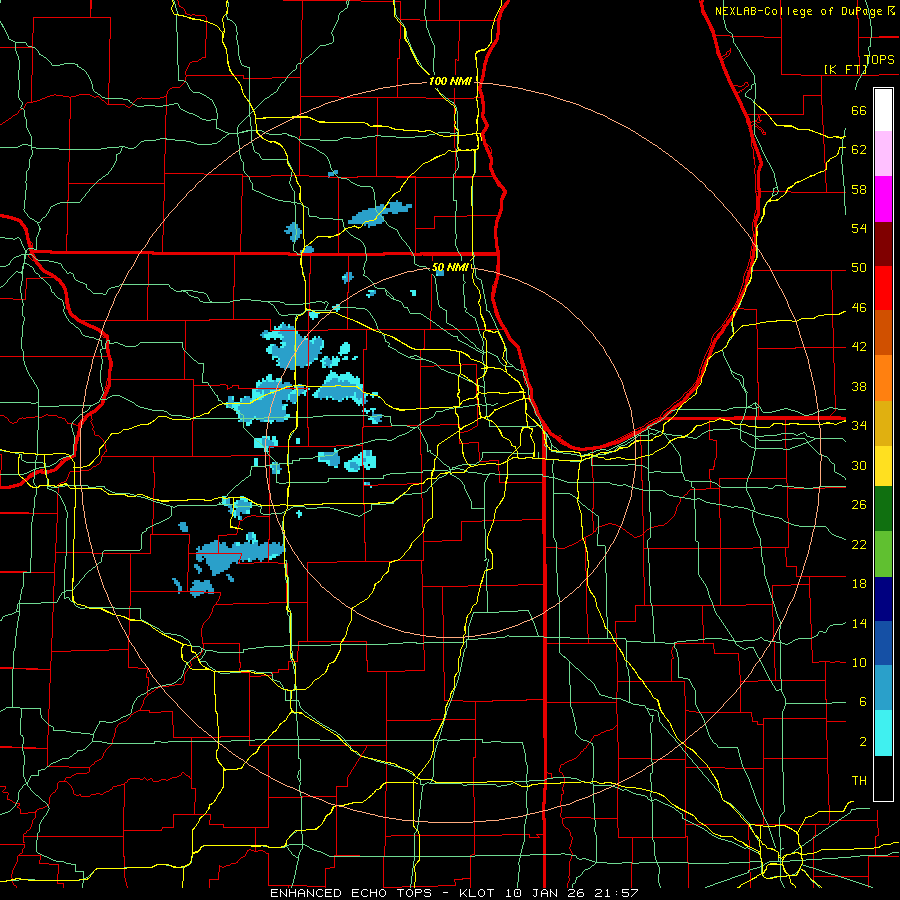Click the white swatch in the tops legend
This screenshot has width=900, height=900.
[883, 110]
